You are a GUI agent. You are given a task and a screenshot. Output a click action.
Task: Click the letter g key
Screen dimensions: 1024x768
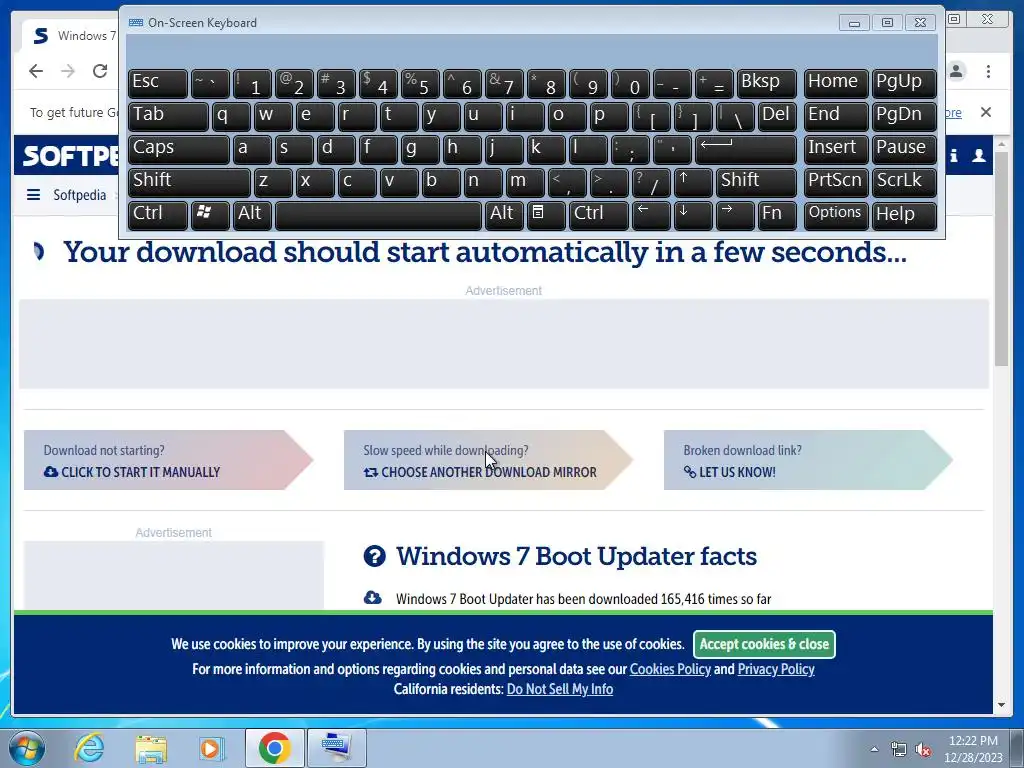pos(420,149)
